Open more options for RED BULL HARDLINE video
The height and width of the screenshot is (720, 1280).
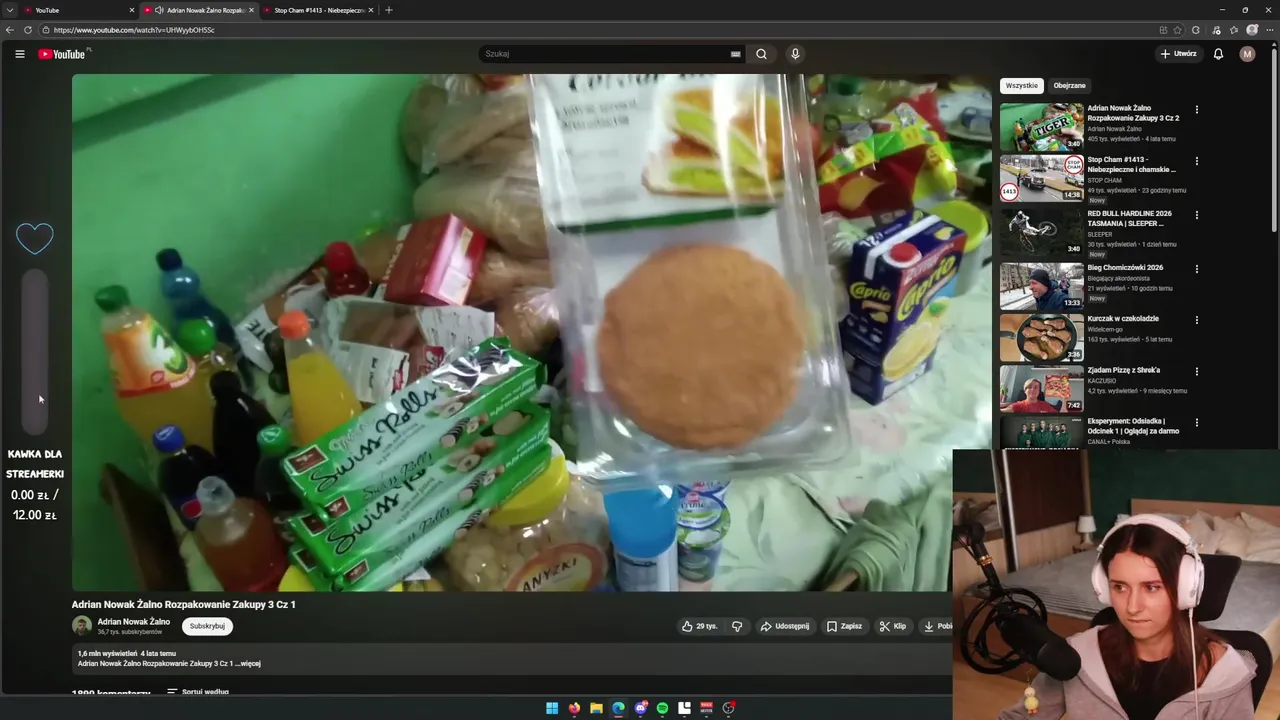coord(1196,215)
